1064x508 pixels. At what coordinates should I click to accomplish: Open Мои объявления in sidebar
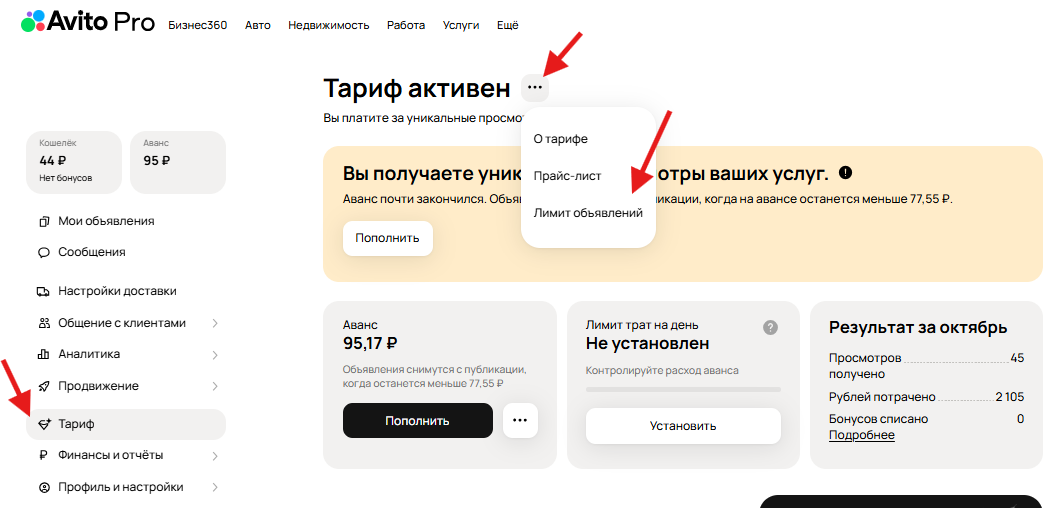(106, 221)
